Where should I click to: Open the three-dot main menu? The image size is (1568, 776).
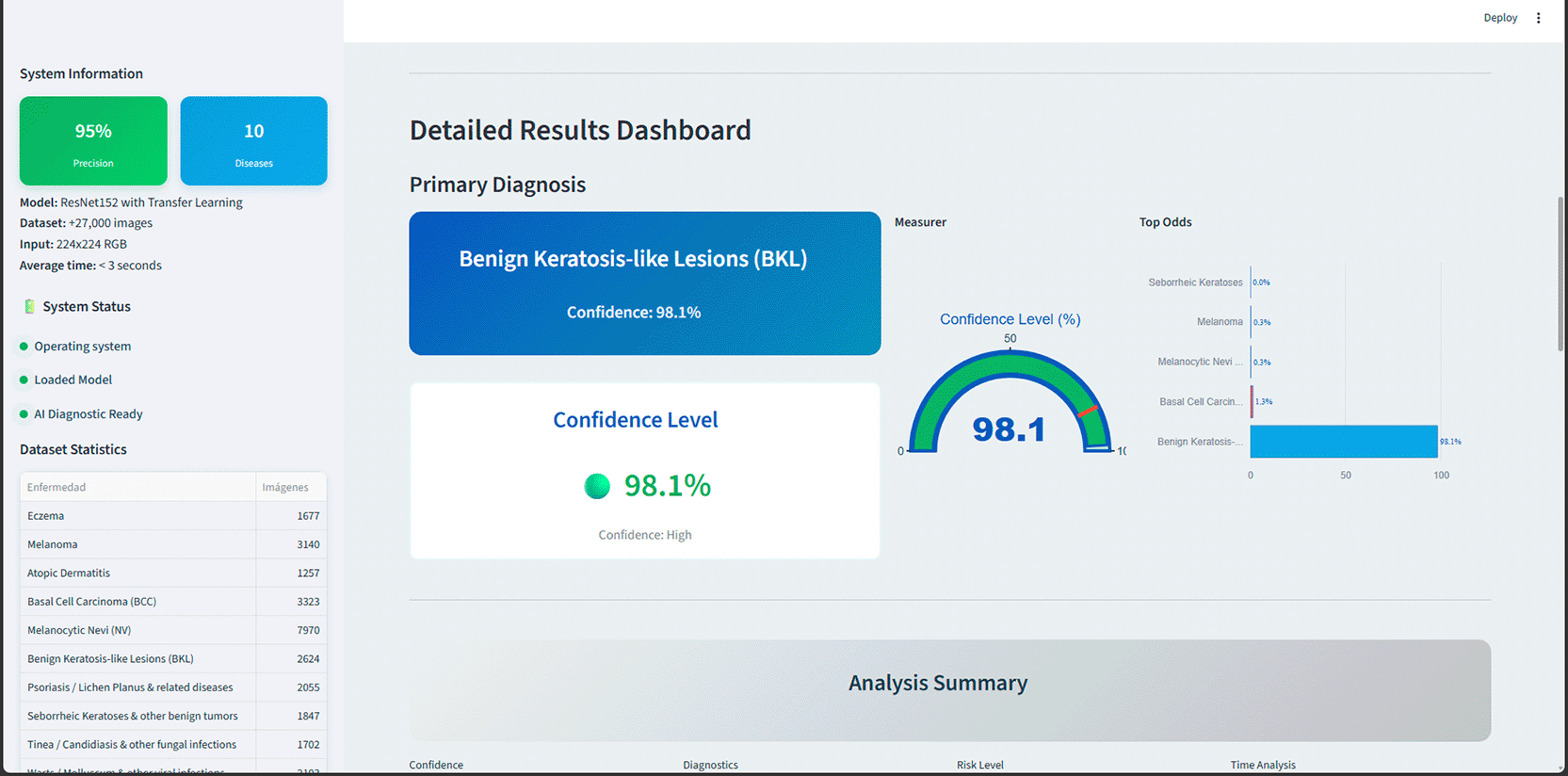1539,18
